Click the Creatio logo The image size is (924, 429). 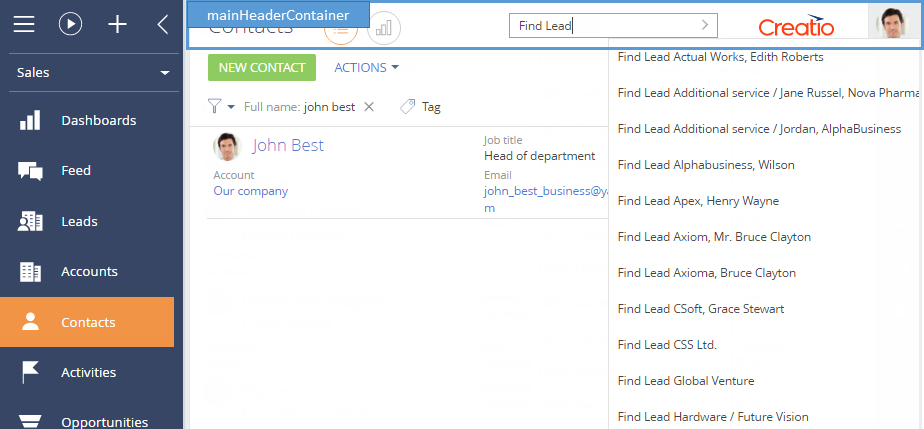796,26
